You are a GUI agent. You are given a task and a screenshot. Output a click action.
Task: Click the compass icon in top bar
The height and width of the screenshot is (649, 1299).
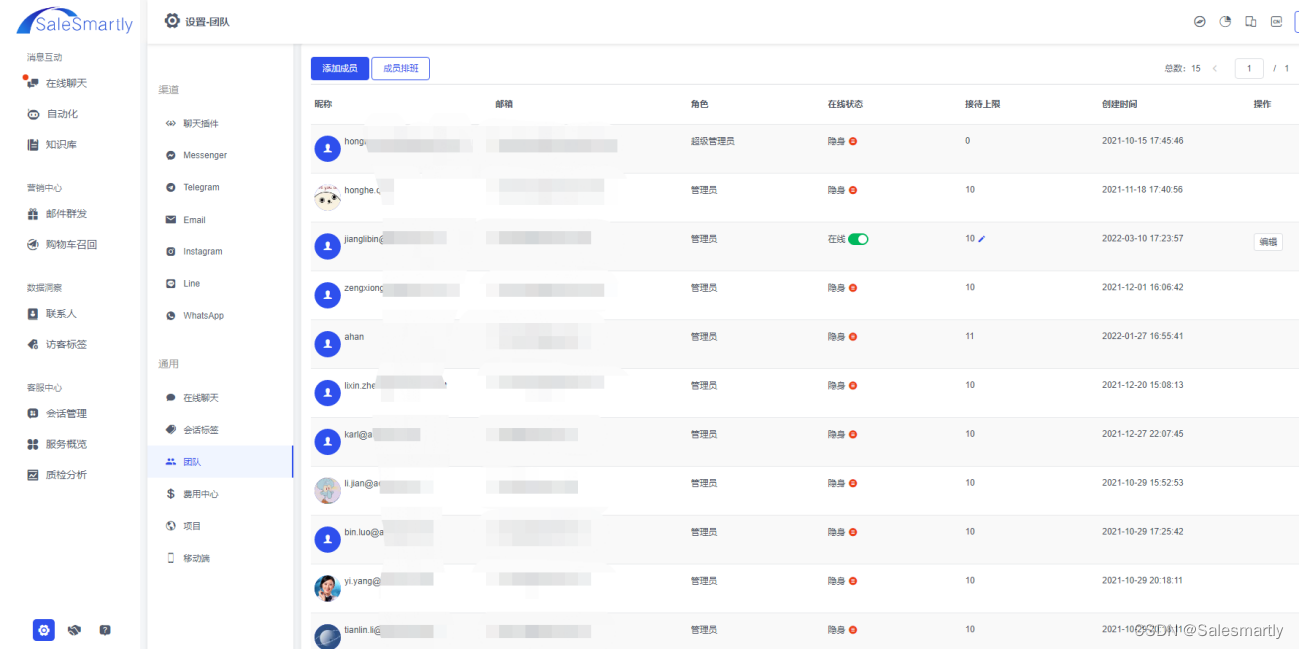1200,21
